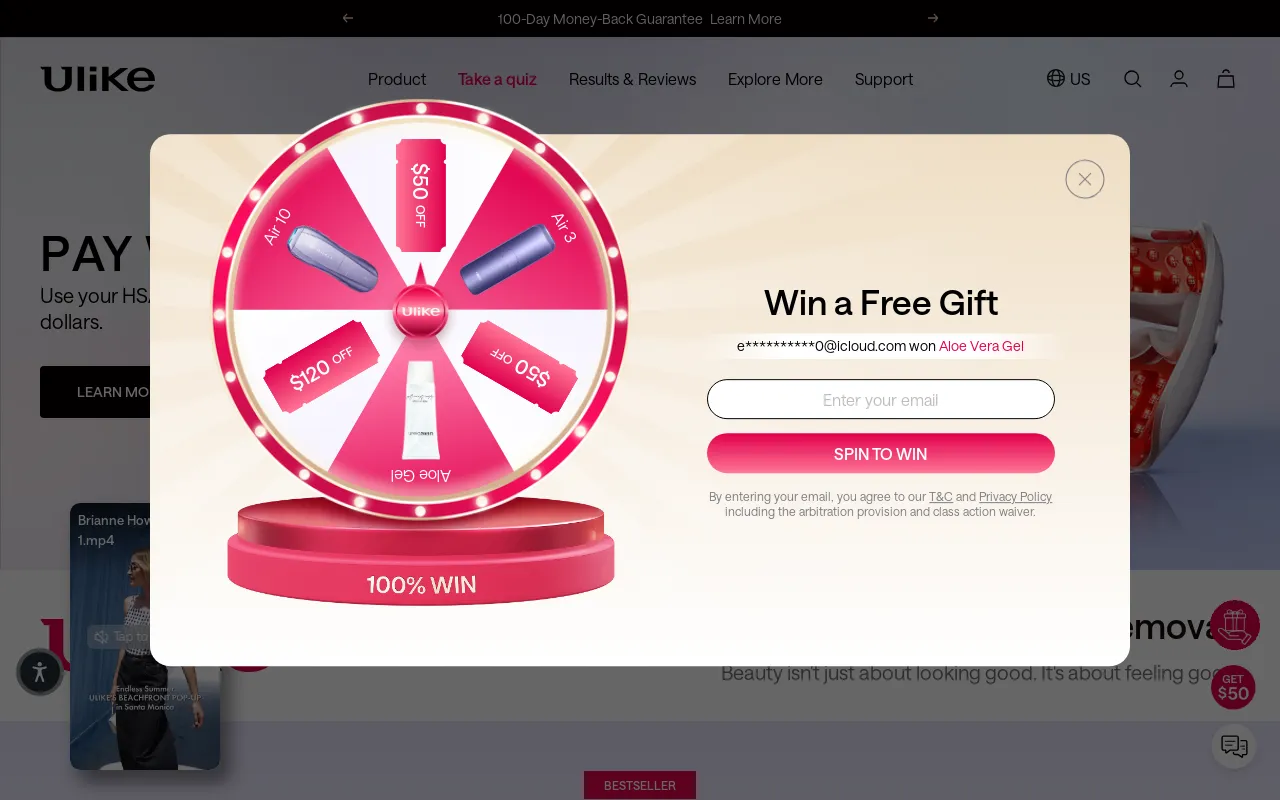
Task: Select the Take a quiz menu item
Action: [497, 79]
